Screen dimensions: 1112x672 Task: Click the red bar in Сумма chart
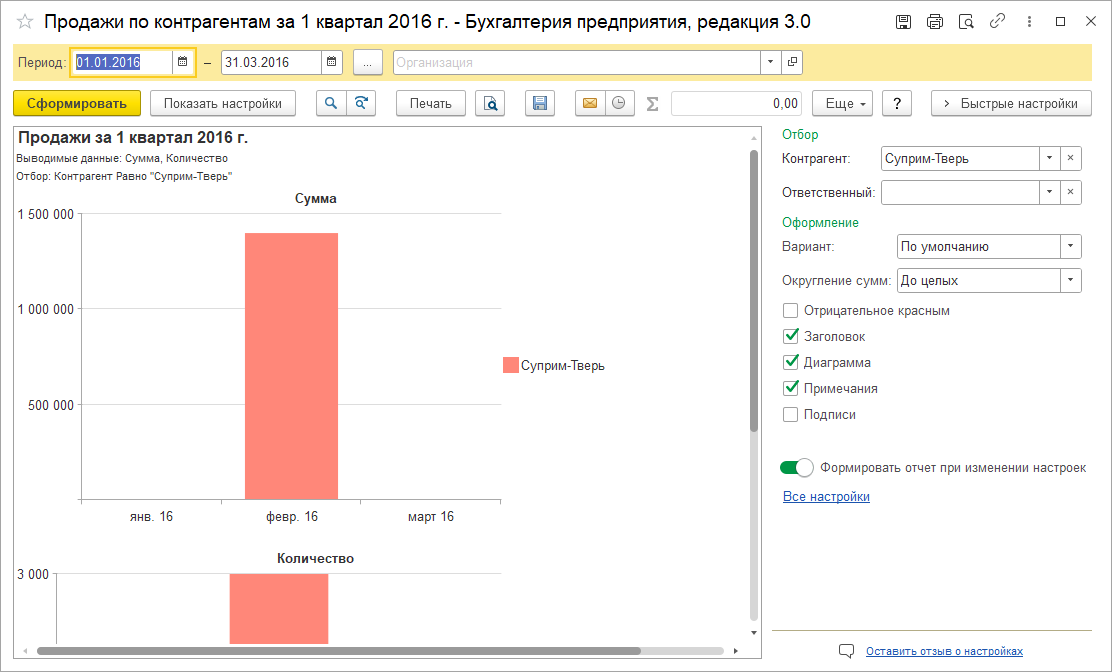291,366
